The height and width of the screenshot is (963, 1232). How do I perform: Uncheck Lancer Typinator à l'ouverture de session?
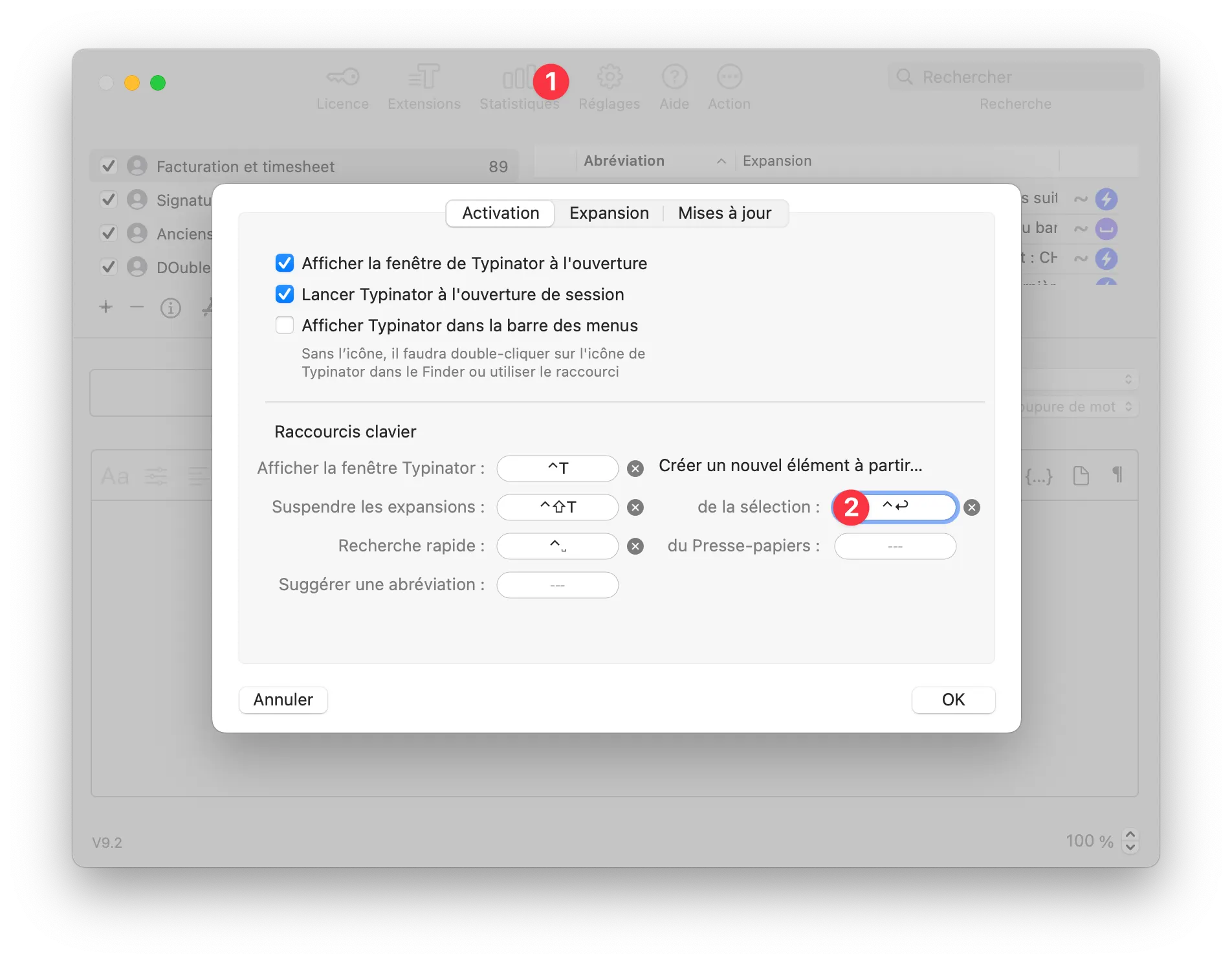285,294
